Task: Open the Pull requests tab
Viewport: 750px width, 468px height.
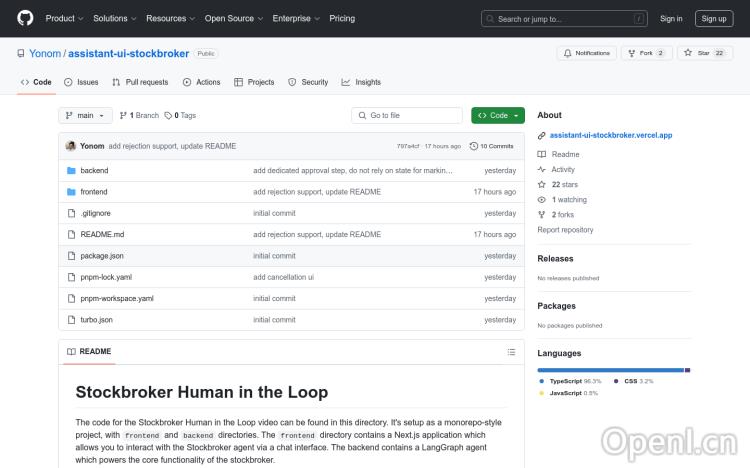Action: tap(140, 82)
